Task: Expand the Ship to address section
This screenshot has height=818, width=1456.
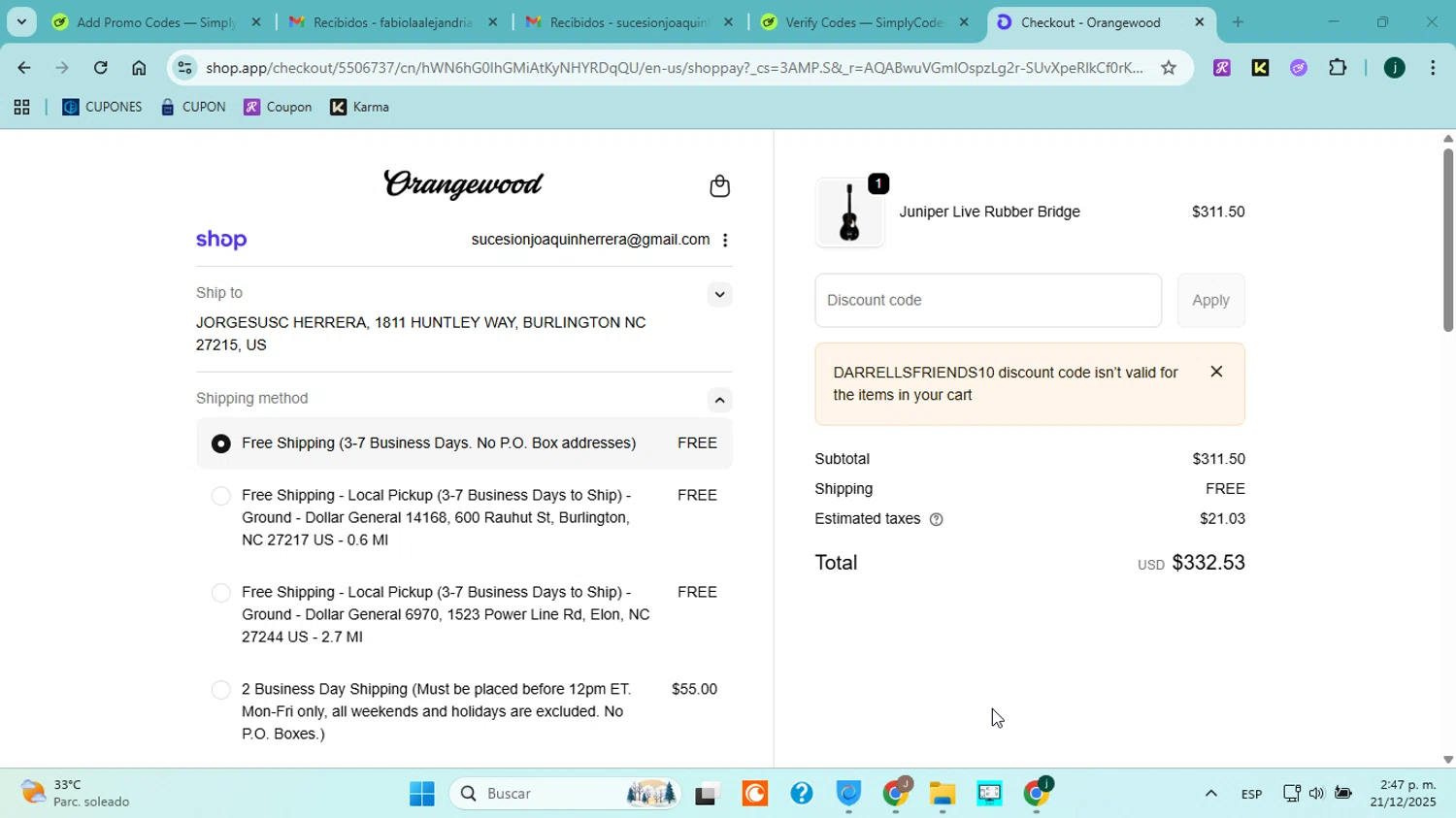Action: [x=719, y=294]
